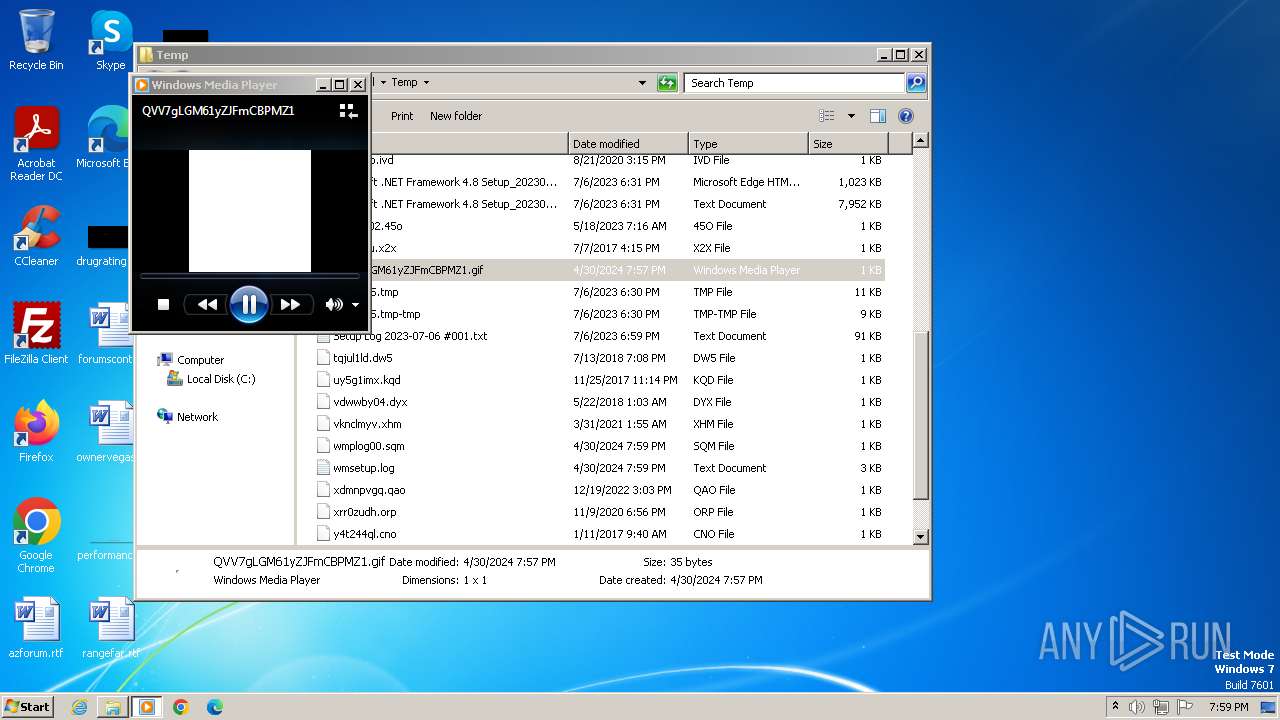Show hidden tray icons arrow

point(1115,707)
